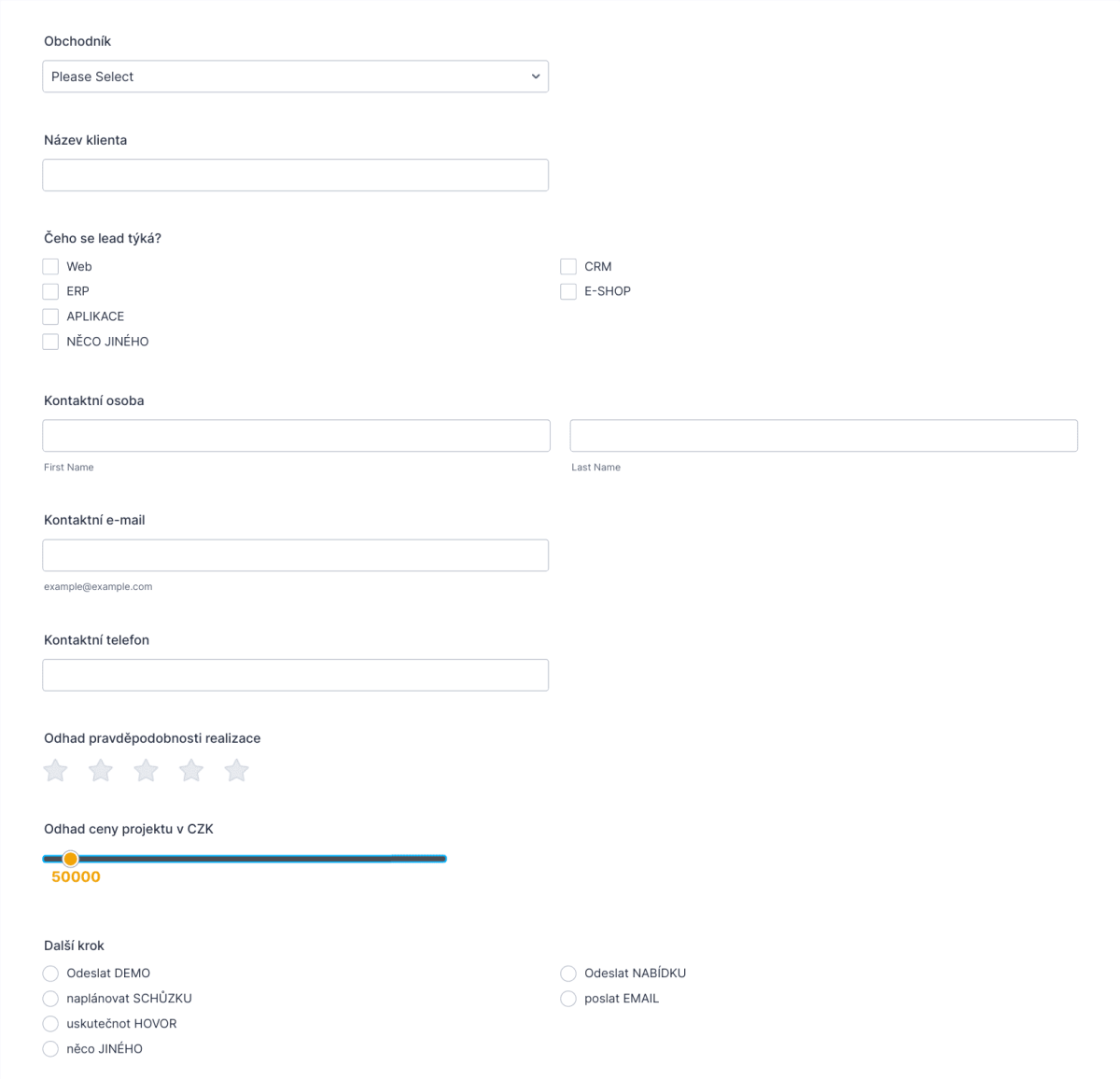The height and width of the screenshot is (1079, 1120).
Task: Pick poslat EMAIL under Další krok
Action: [x=567, y=999]
